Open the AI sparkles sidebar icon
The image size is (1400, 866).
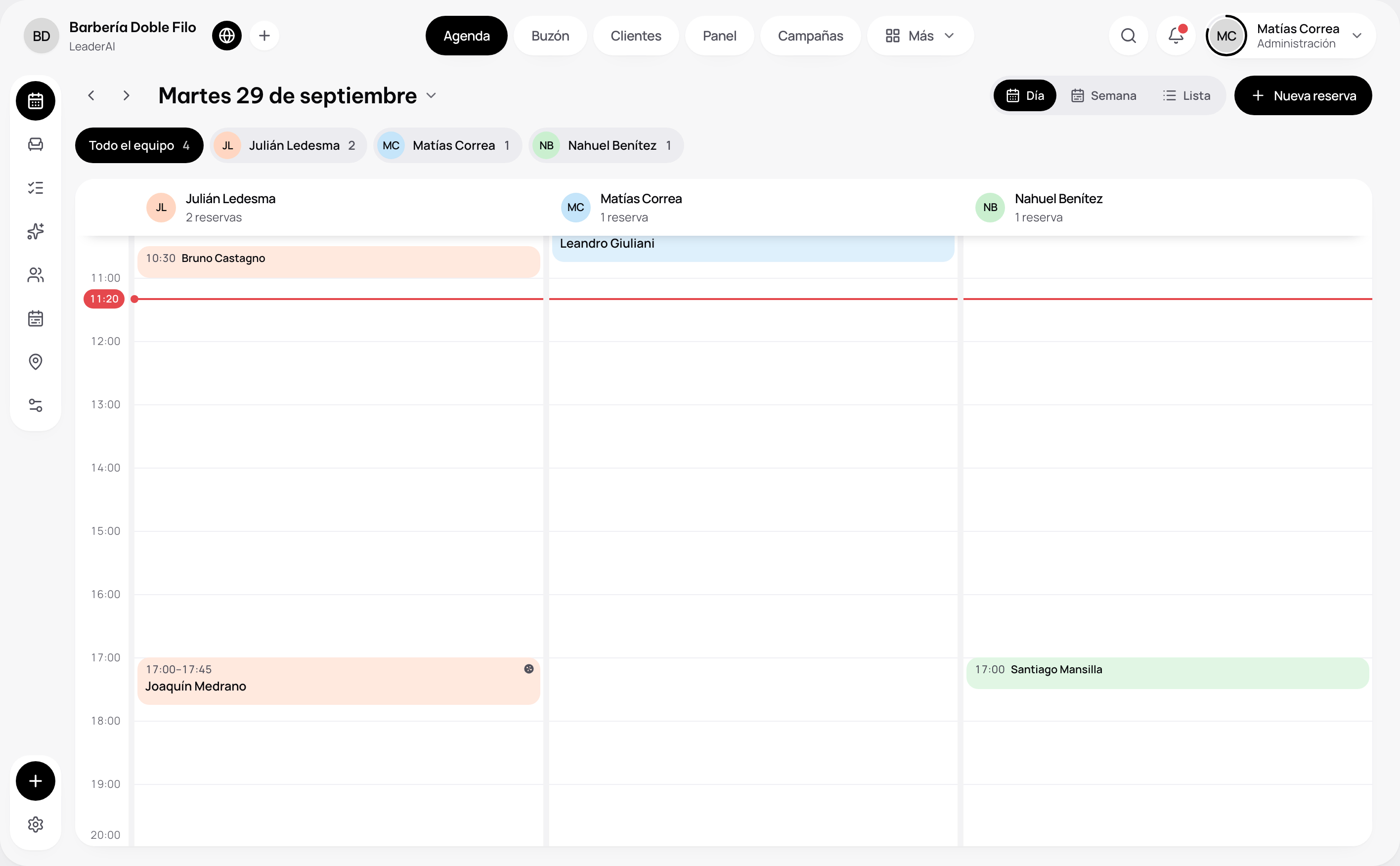click(36, 231)
